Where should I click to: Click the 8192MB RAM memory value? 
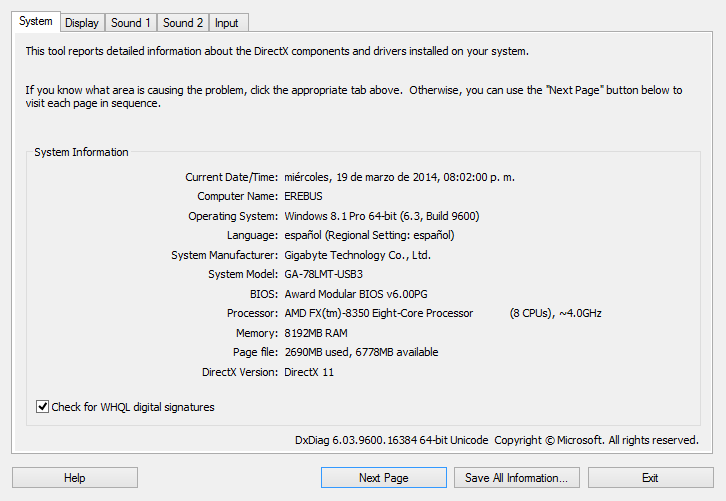(x=316, y=333)
